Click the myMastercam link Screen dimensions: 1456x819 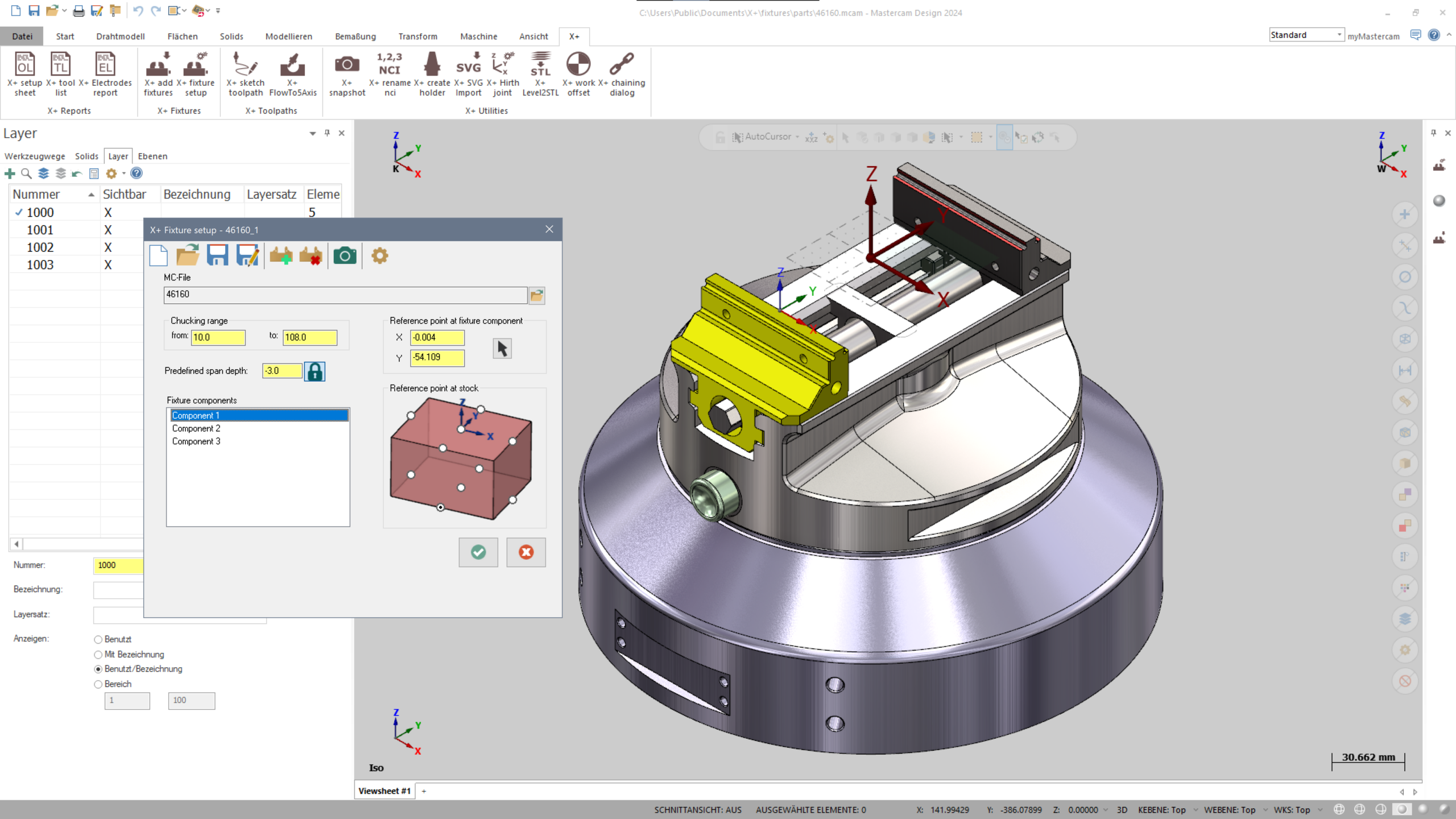(1374, 36)
